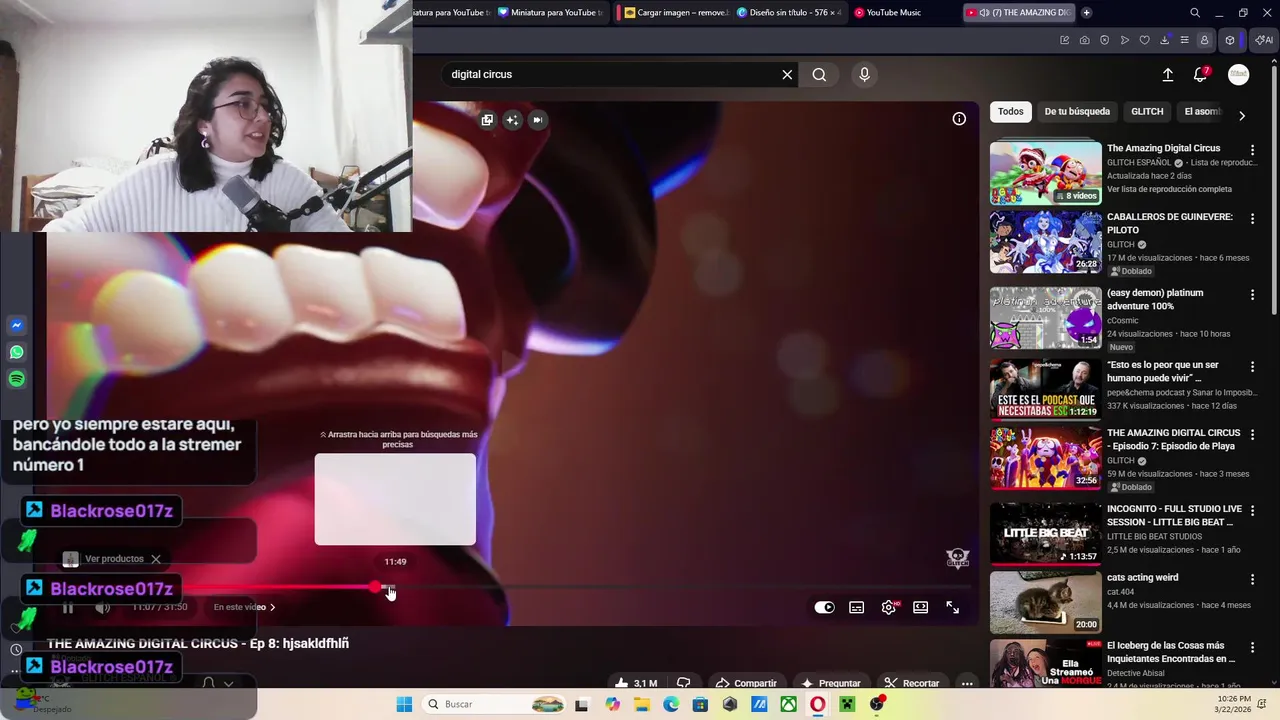Open player settings gear

point(889,607)
